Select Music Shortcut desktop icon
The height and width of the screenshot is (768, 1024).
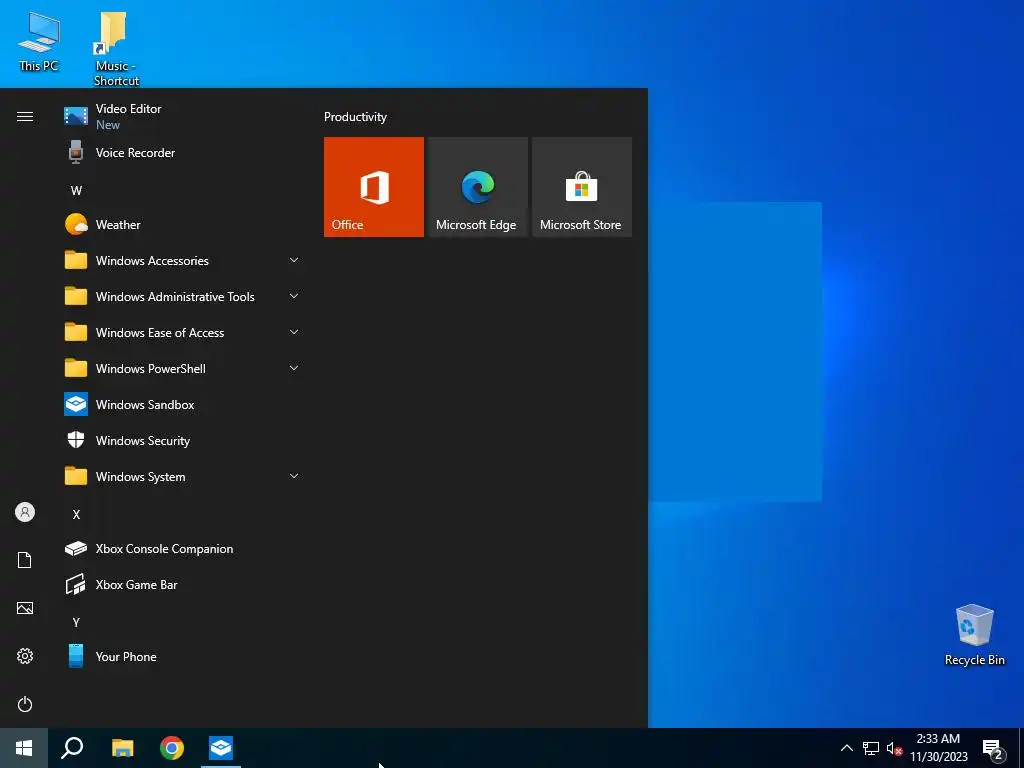tap(116, 49)
